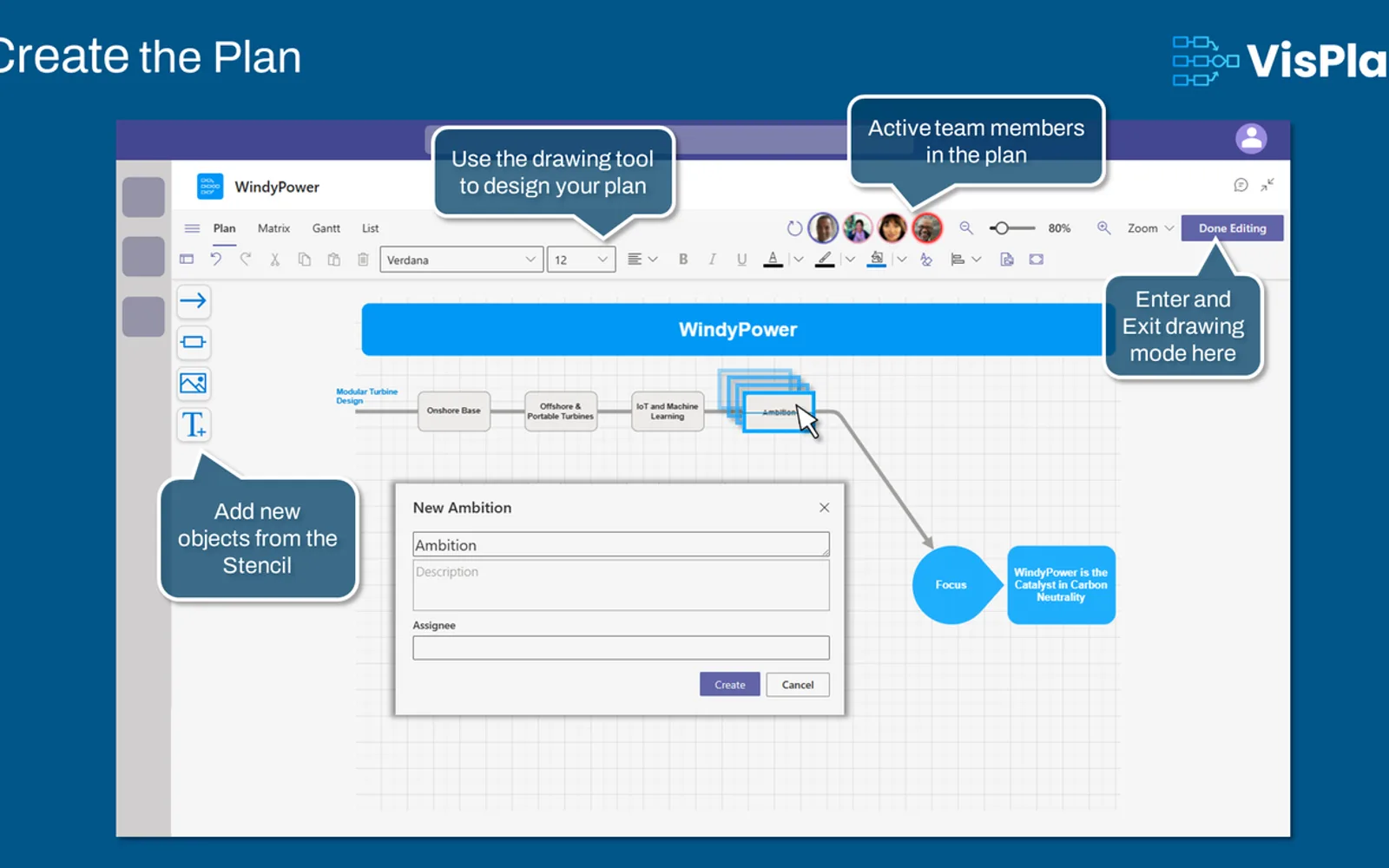Toggle italic formatting

coord(712,259)
